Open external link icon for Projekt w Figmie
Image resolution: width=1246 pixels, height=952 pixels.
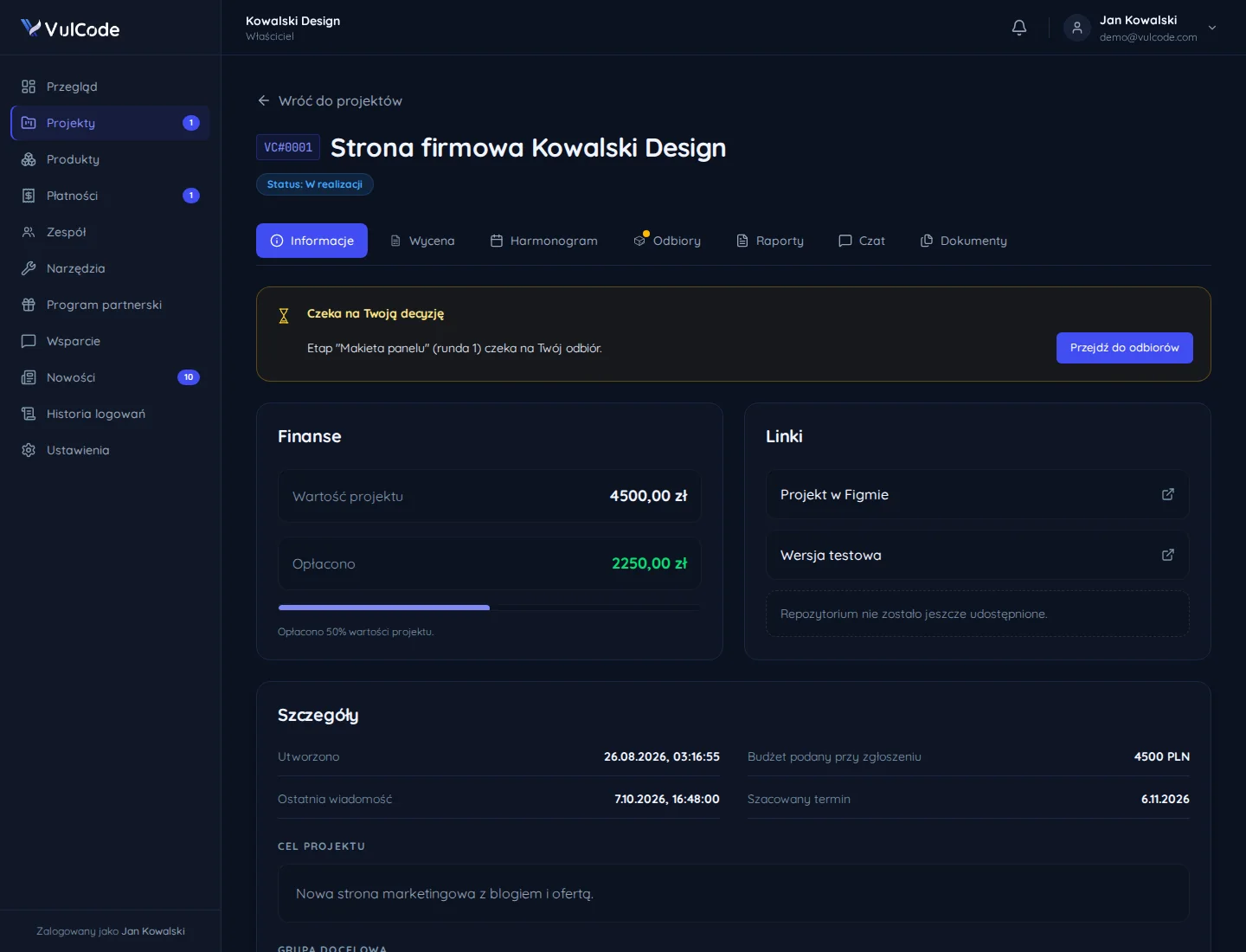tap(1168, 494)
